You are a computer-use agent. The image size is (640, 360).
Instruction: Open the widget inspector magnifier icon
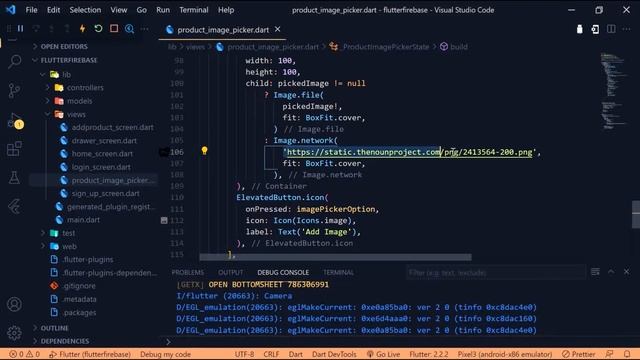coord(129,29)
